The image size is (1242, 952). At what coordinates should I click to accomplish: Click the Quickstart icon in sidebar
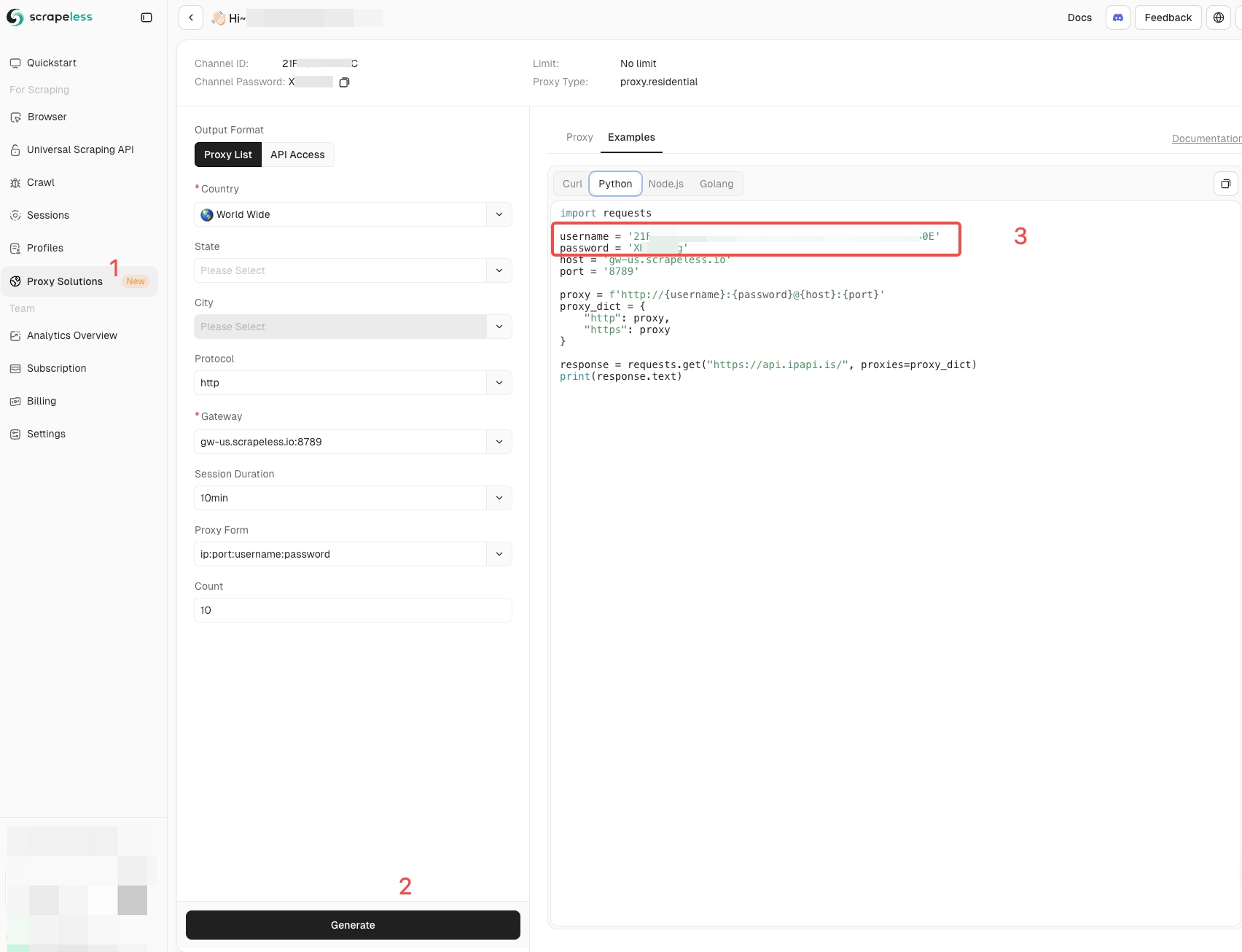click(15, 63)
